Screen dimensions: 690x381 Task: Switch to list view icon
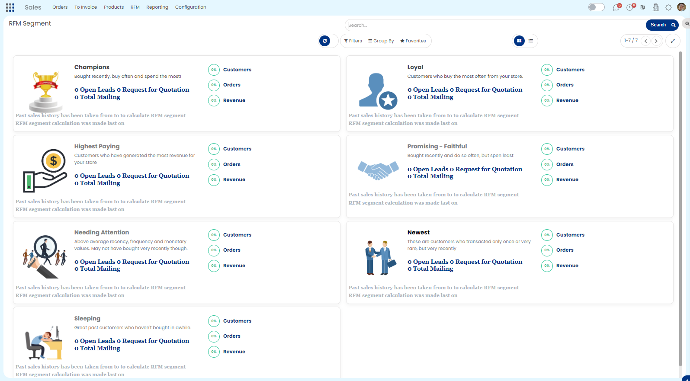coord(531,41)
